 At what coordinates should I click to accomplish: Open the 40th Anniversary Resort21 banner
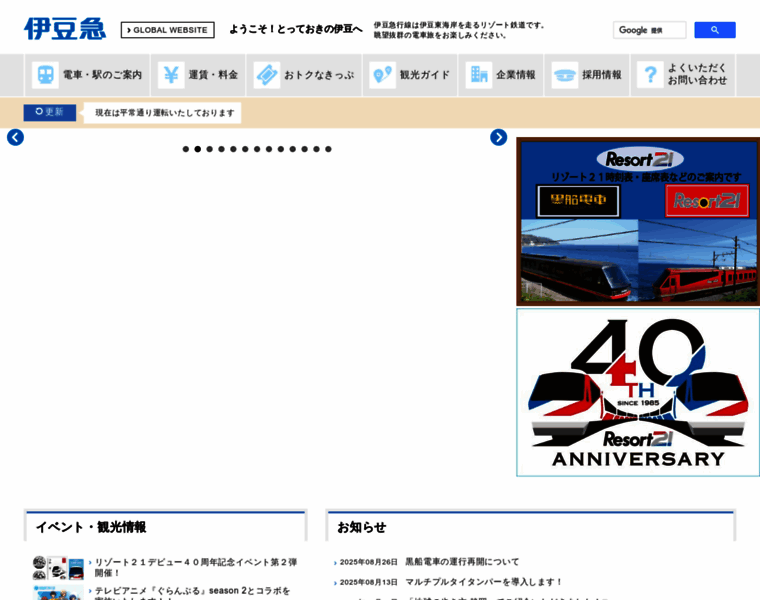tap(638, 393)
